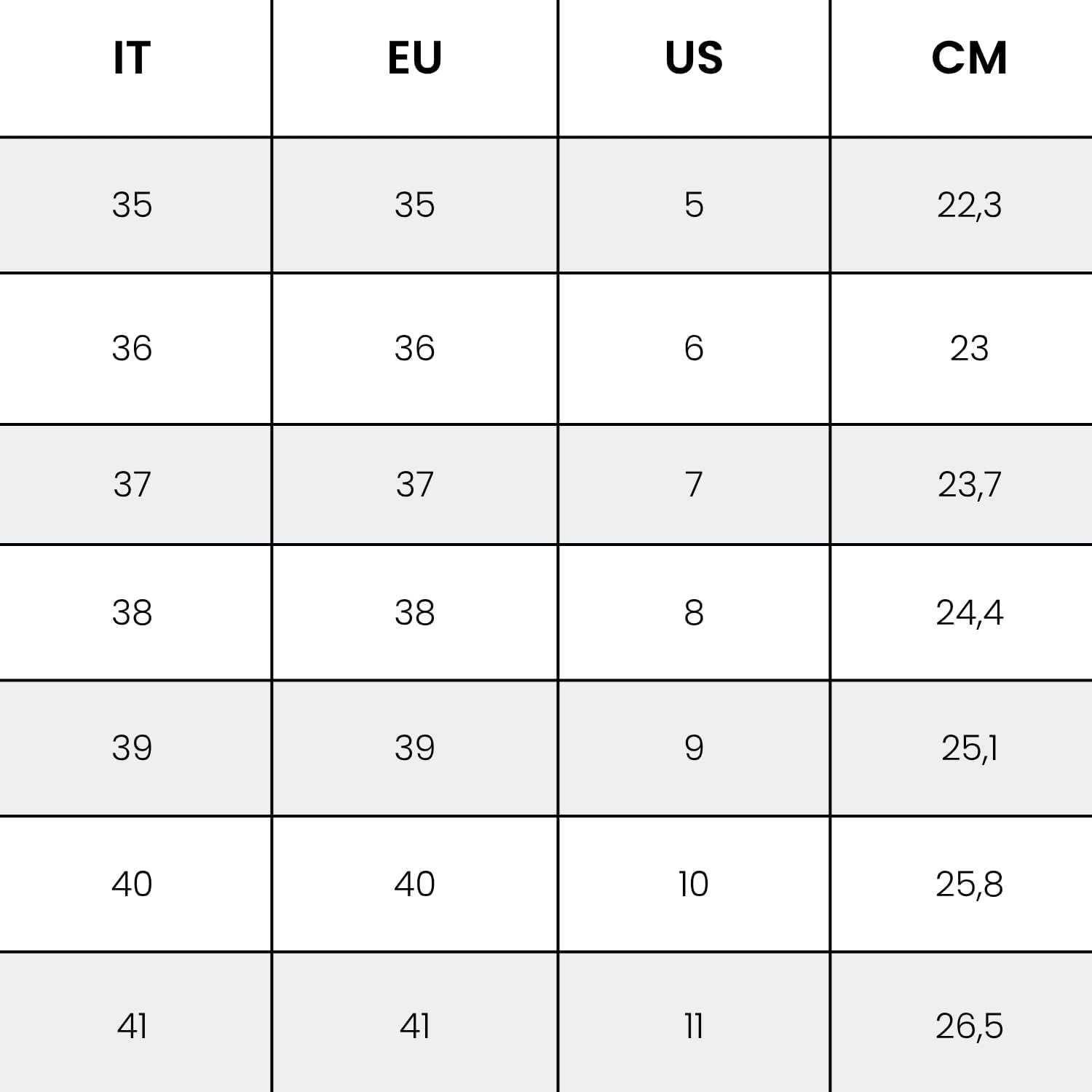Click the 24,4 centimeter cell

(x=962, y=612)
